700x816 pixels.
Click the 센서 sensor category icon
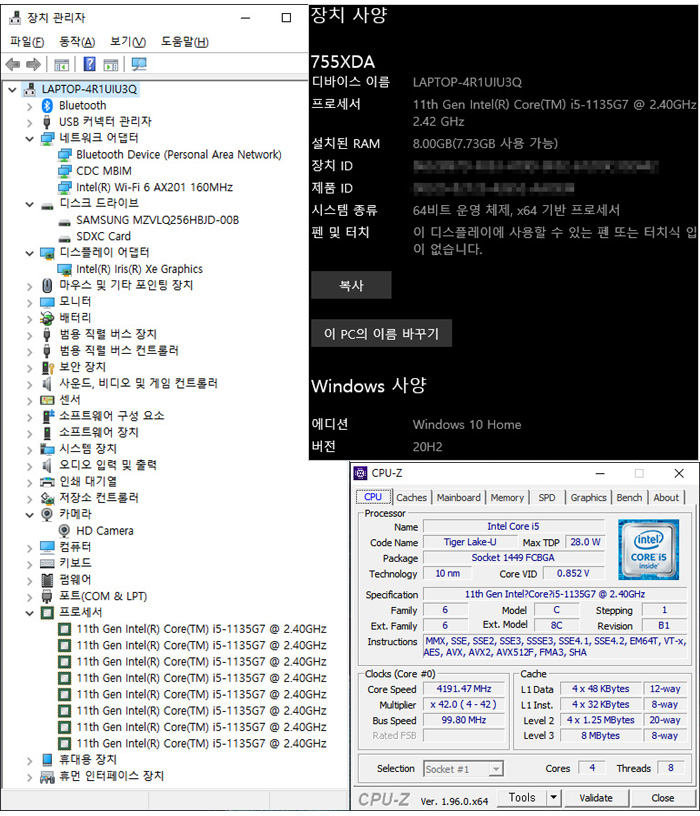(x=47, y=400)
